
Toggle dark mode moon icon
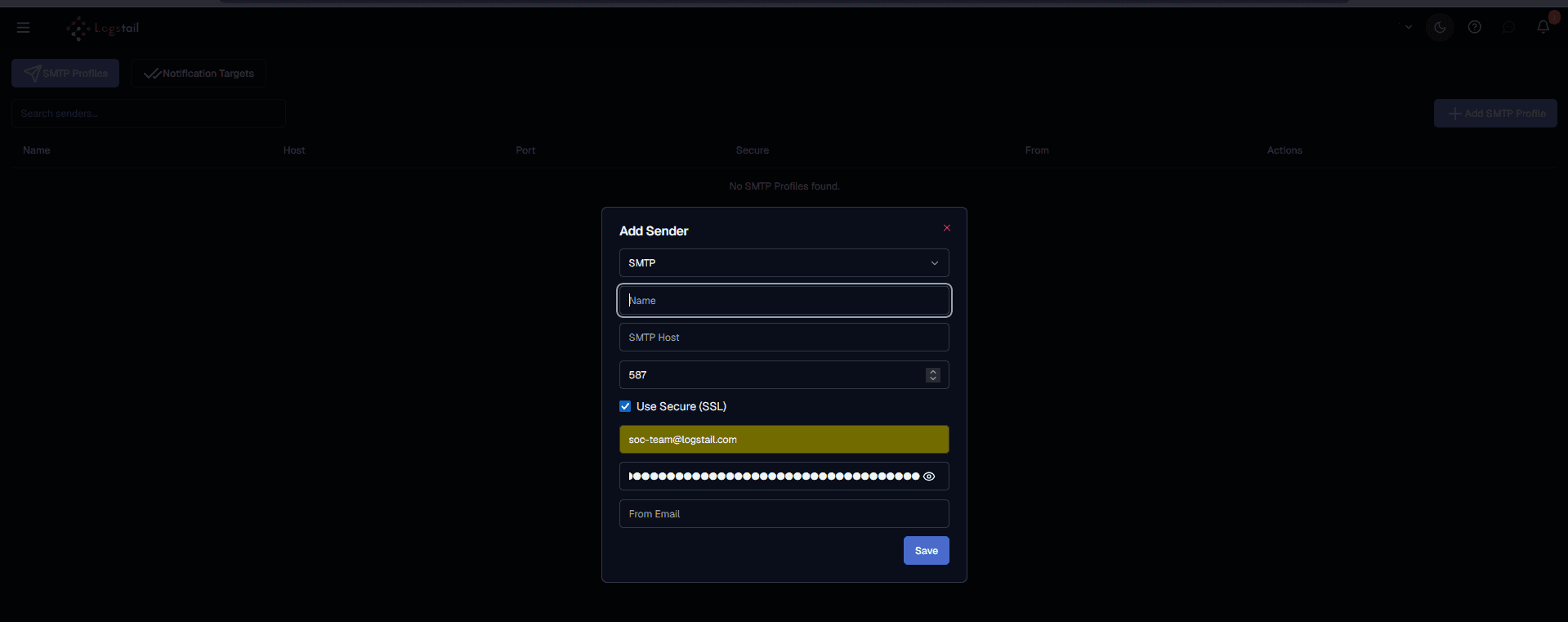coord(1440,27)
